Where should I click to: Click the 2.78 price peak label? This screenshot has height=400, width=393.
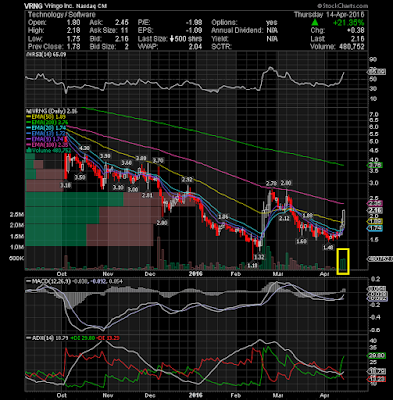pos(271,183)
